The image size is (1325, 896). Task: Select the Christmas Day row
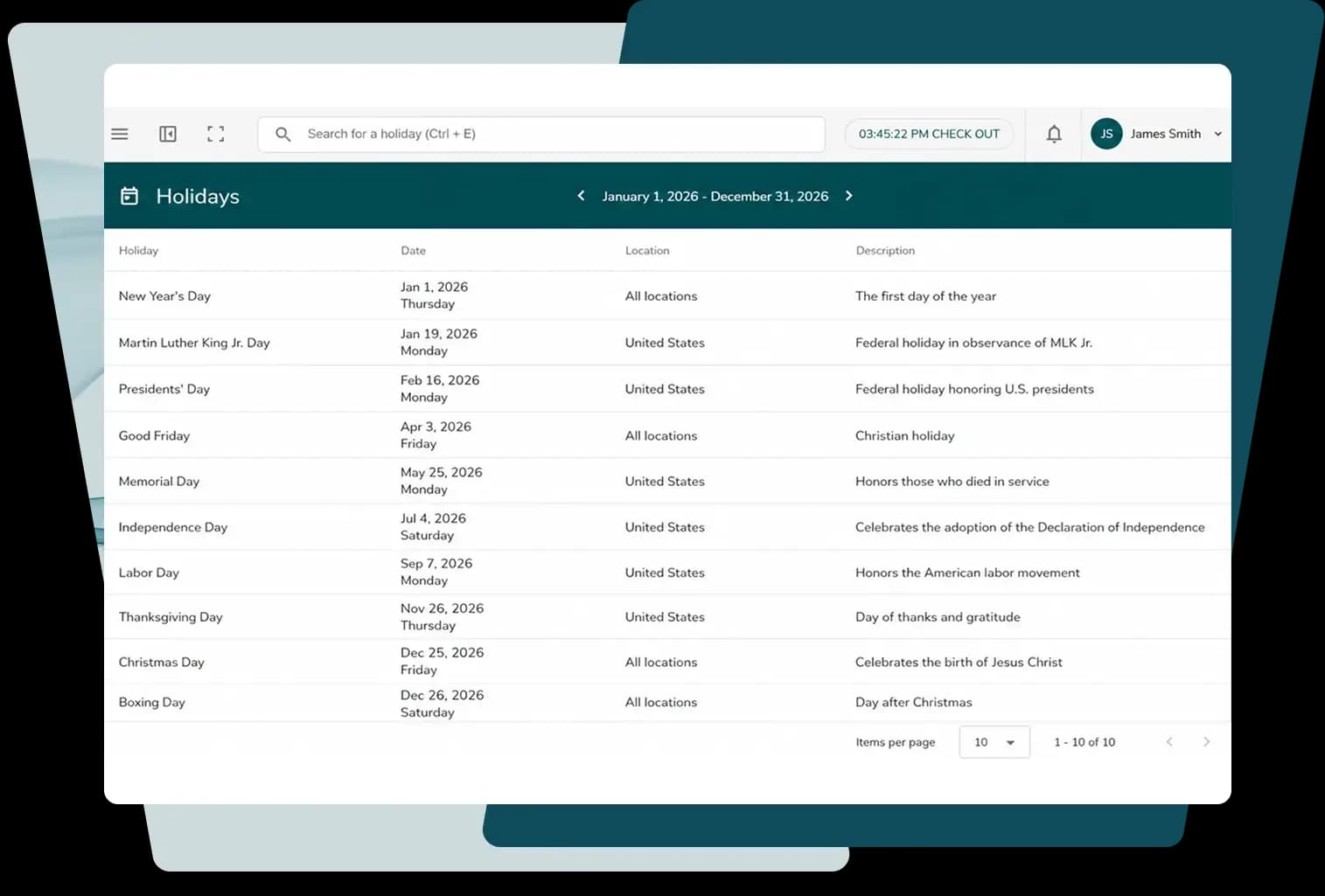pyautogui.click(x=667, y=662)
